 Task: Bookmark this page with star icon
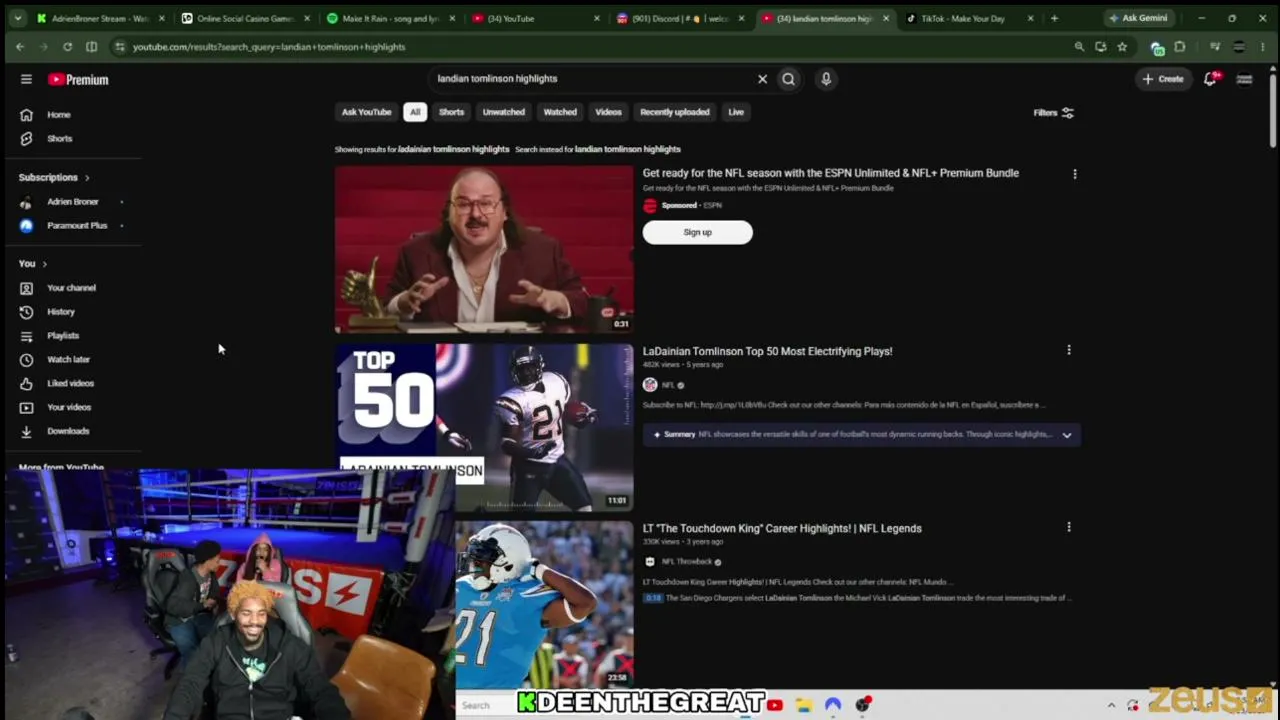coord(1122,47)
